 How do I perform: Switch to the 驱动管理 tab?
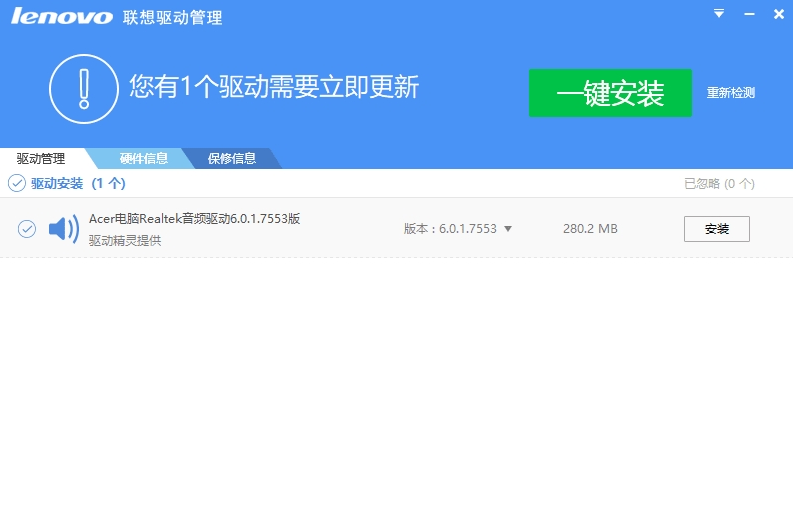(x=41, y=159)
